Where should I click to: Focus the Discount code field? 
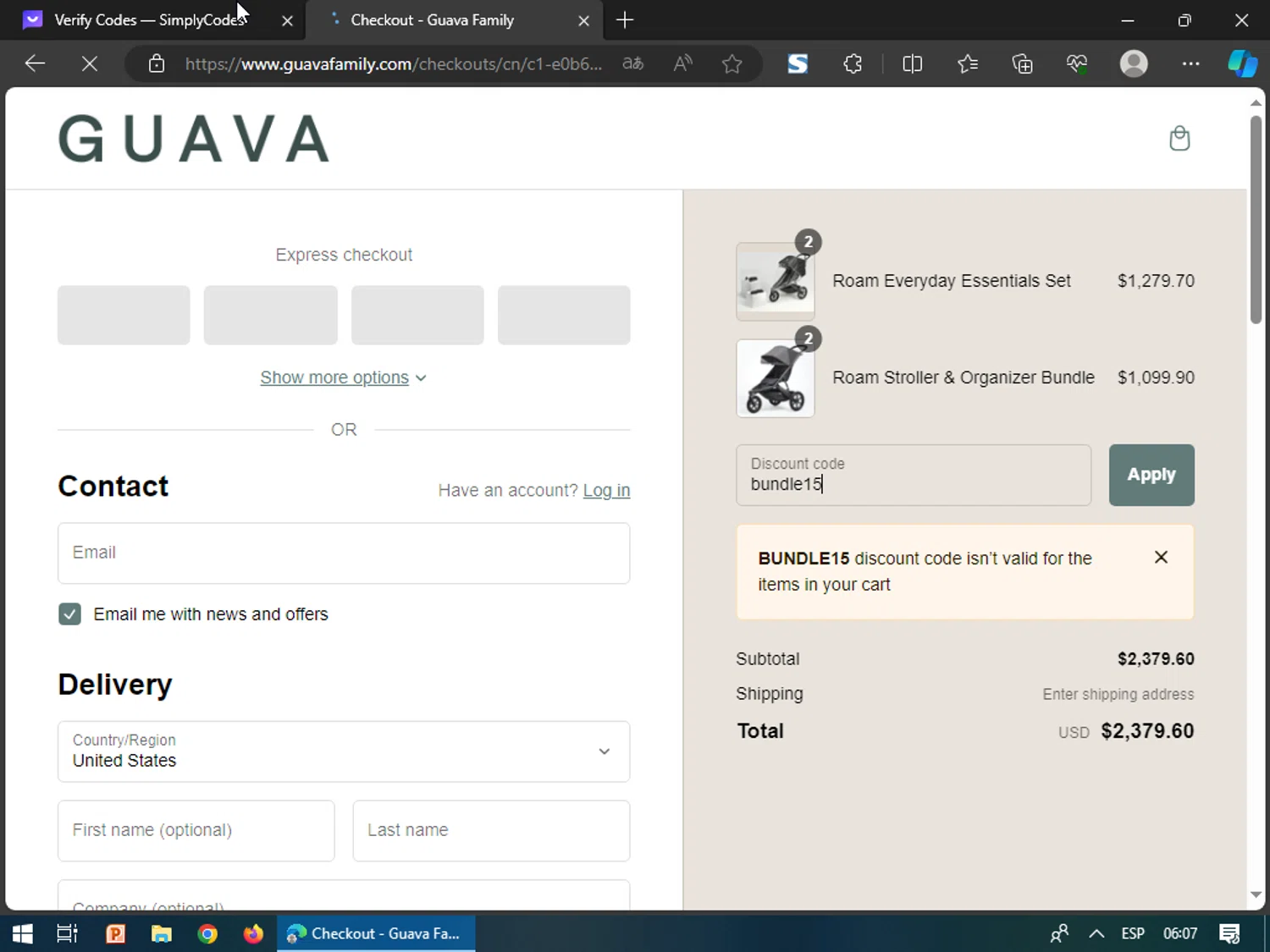914,475
